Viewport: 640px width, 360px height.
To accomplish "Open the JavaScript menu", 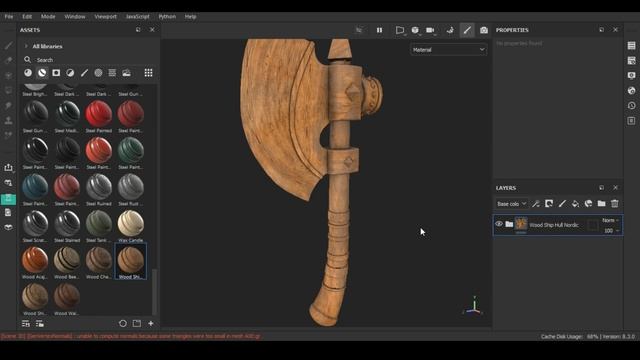I will tap(138, 17).
